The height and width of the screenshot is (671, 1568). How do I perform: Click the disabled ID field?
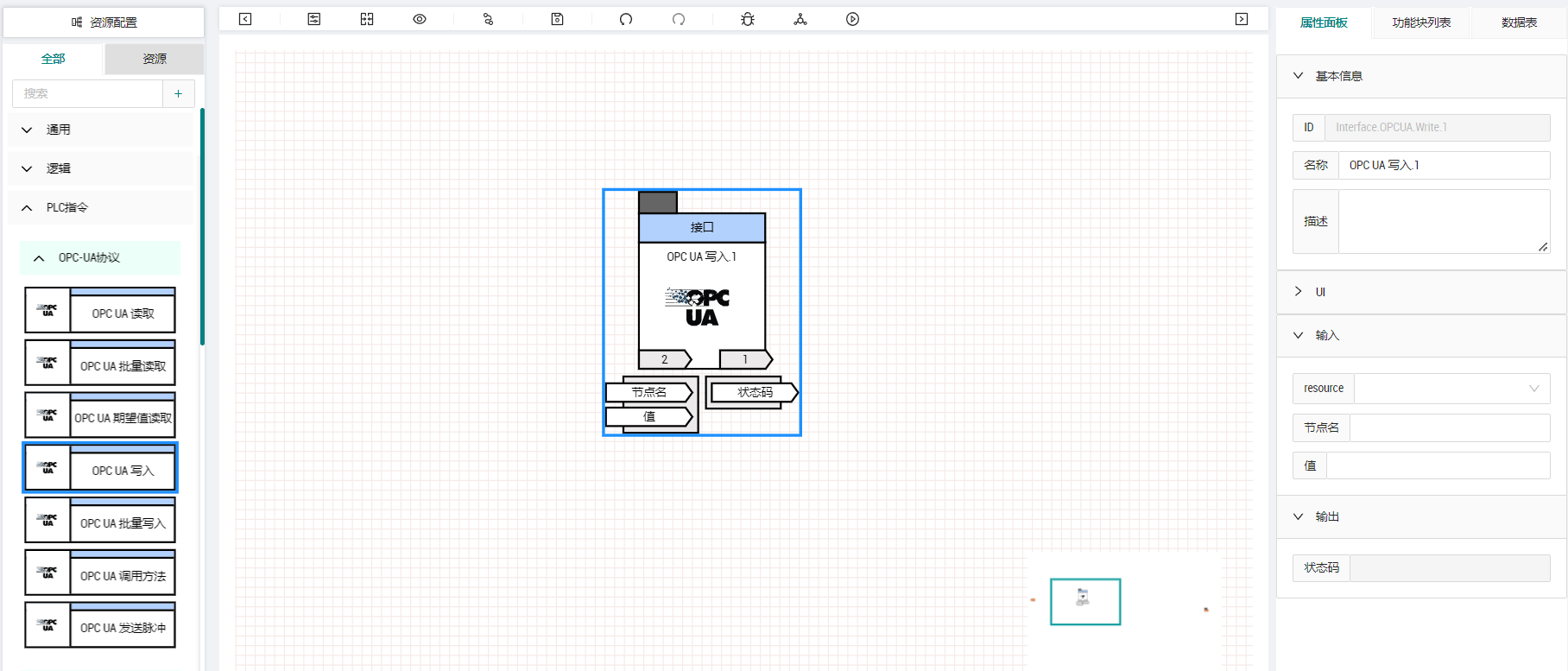pos(1438,127)
